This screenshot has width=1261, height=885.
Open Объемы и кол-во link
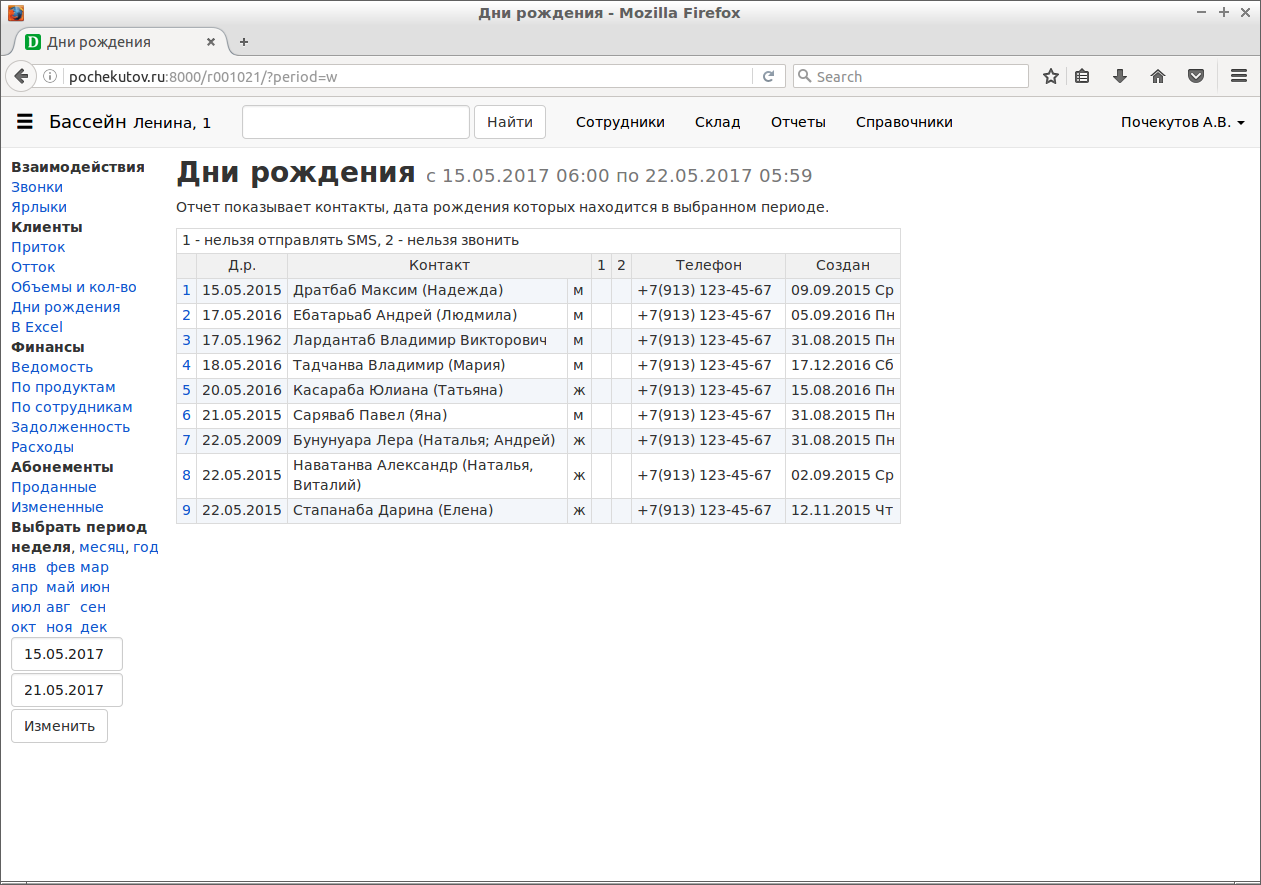(x=74, y=287)
